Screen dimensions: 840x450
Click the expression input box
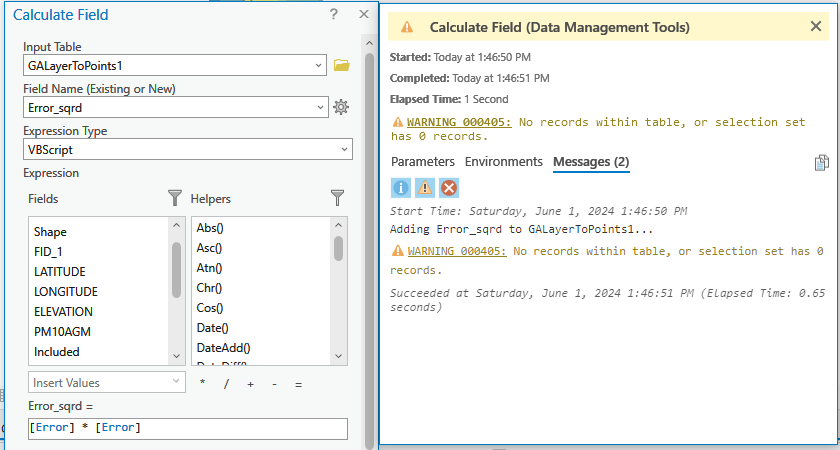click(x=187, y=428)
